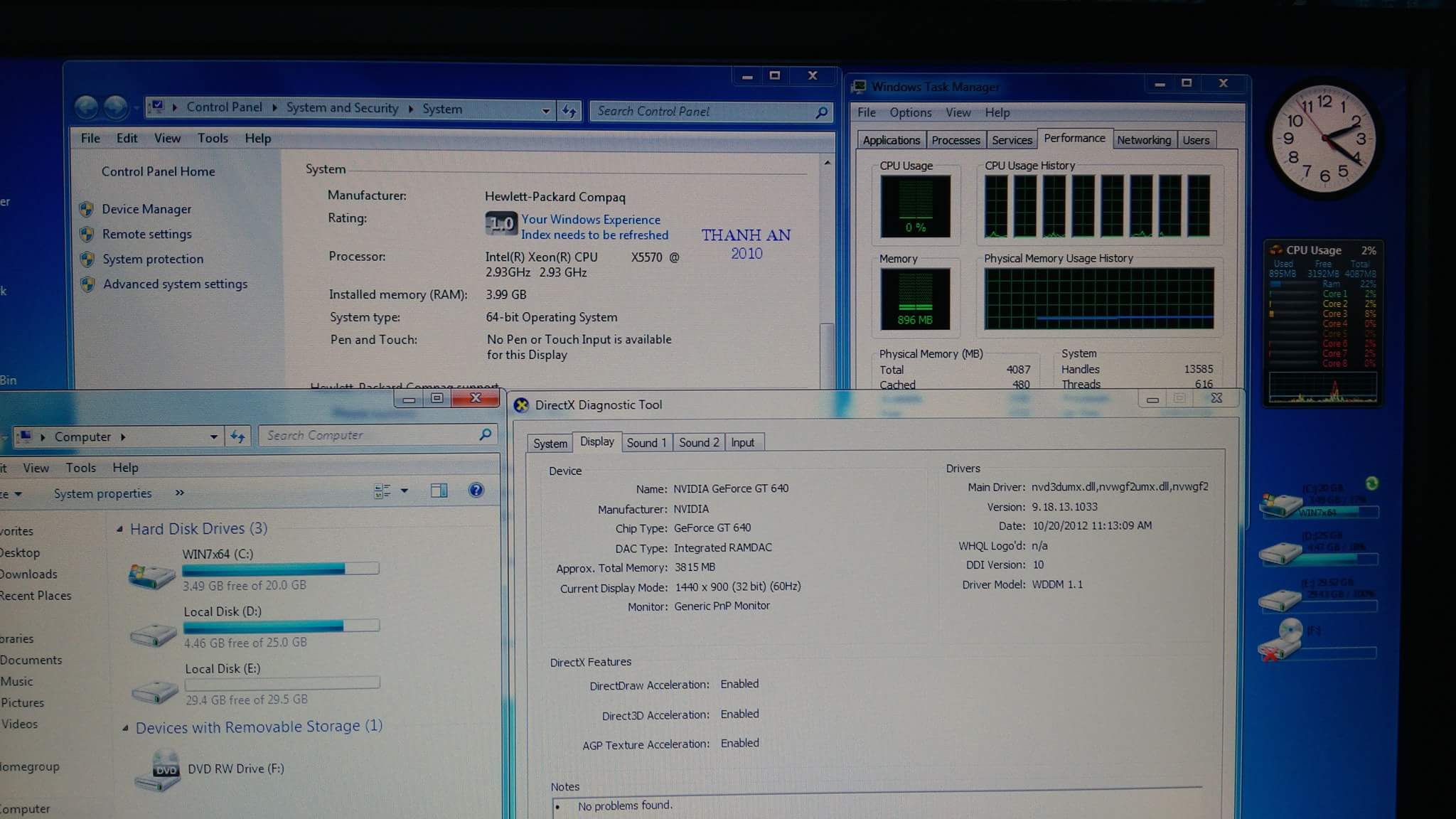Expand arrow after System and Security breadcrumb
Screen dimensions: 1456x819
pyautogui.click(x=411, y=109)
